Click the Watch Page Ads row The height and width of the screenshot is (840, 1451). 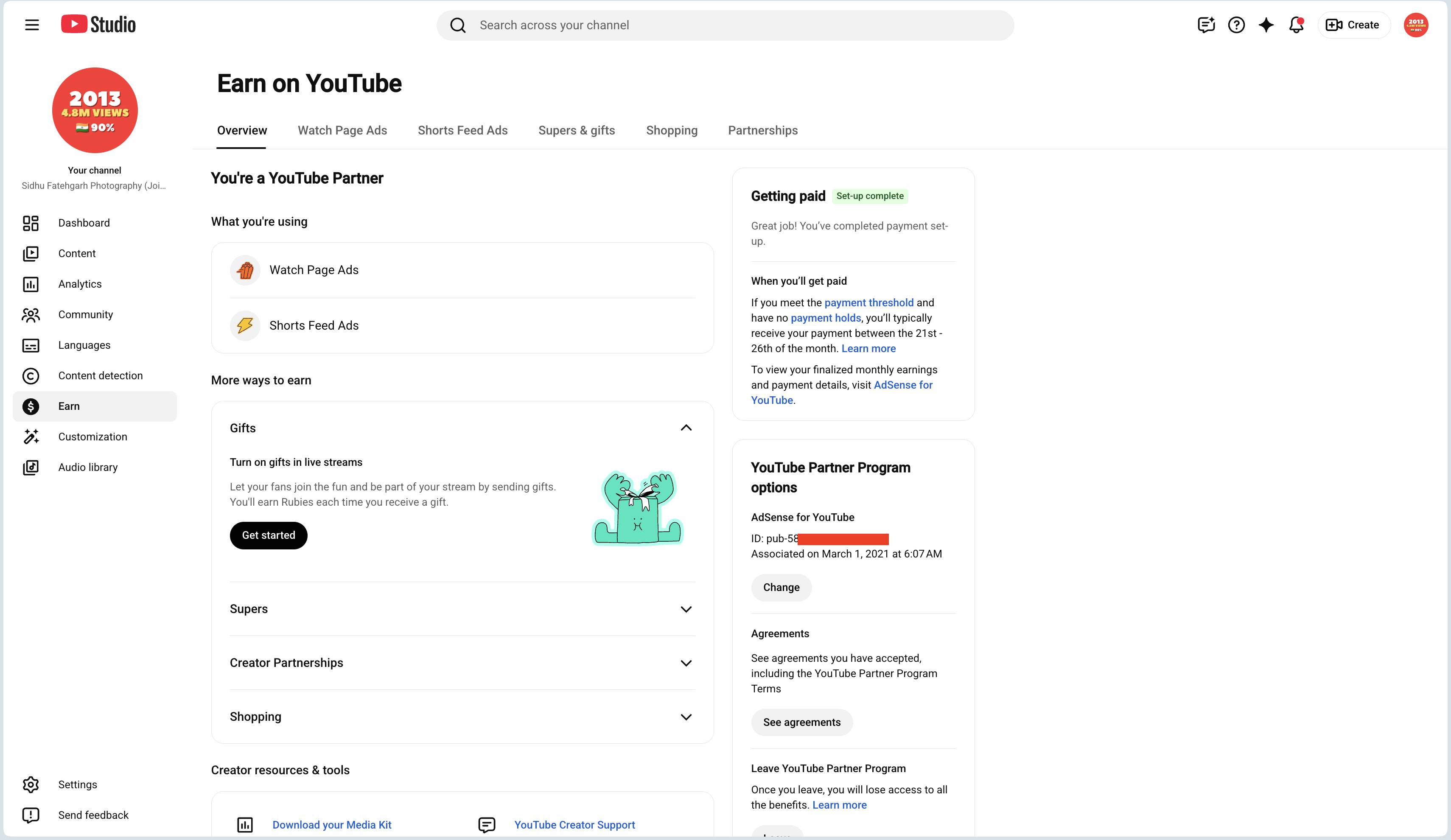[x=462, y=270]
